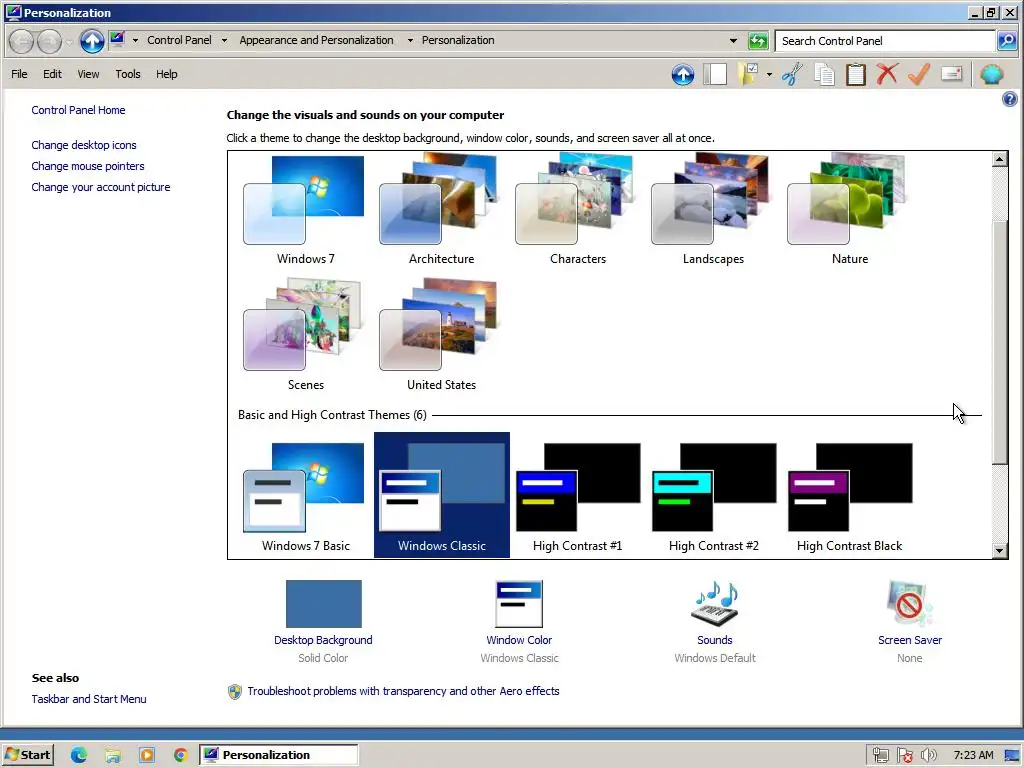
Task: Select the Windows 7 Basic theme
Action: point(306,496)
